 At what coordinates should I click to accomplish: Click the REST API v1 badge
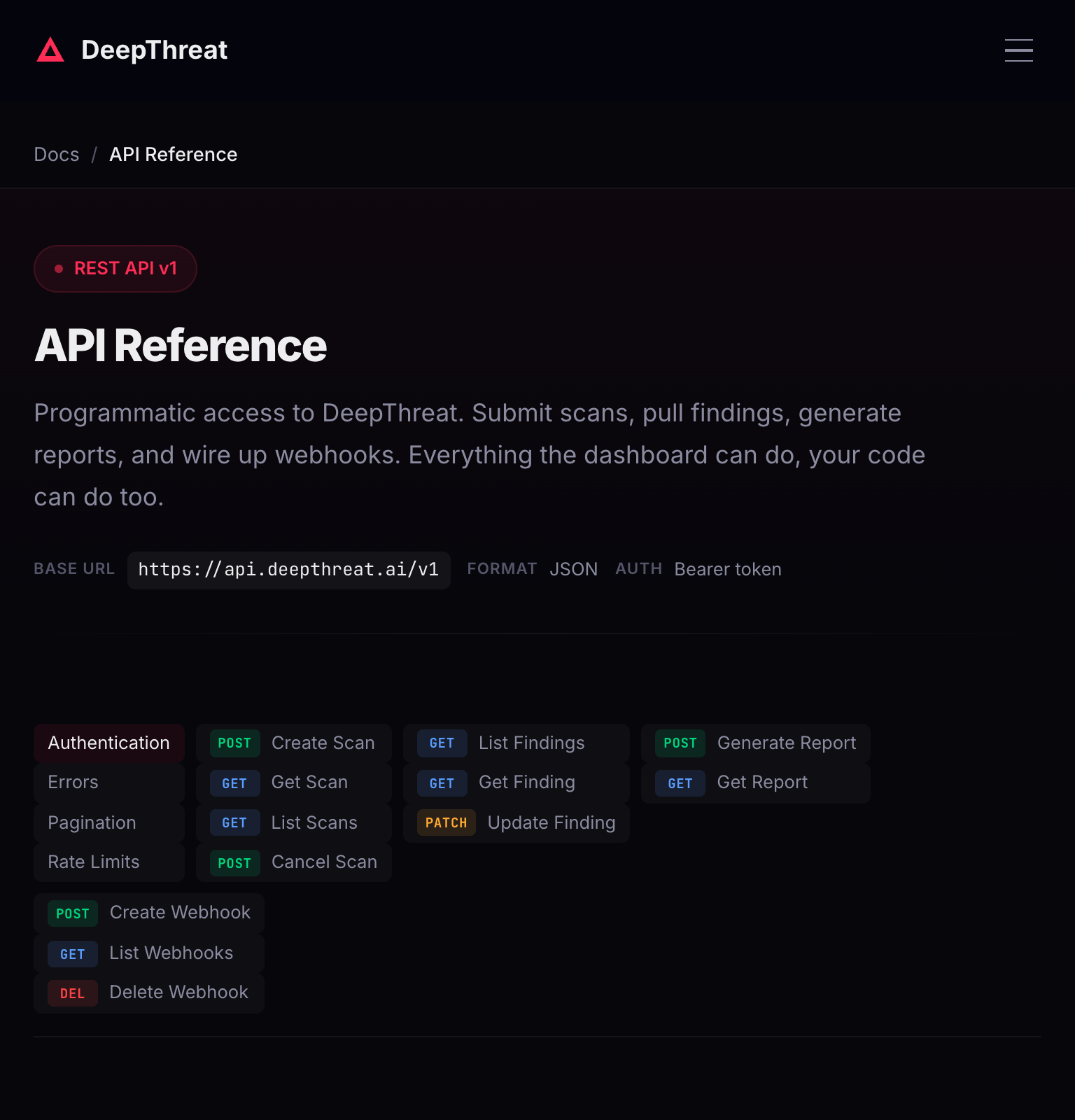(x=115, y=269)
